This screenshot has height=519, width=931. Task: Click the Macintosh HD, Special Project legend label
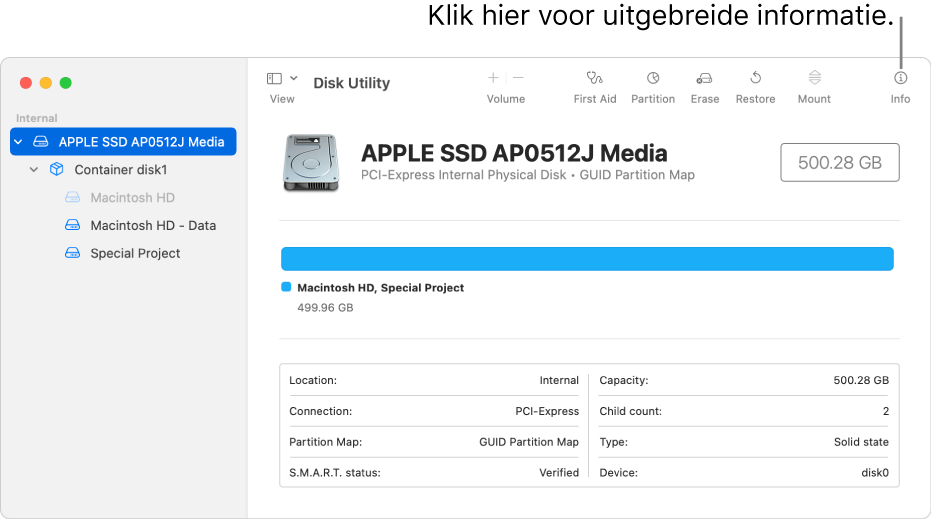coord(381,287)
